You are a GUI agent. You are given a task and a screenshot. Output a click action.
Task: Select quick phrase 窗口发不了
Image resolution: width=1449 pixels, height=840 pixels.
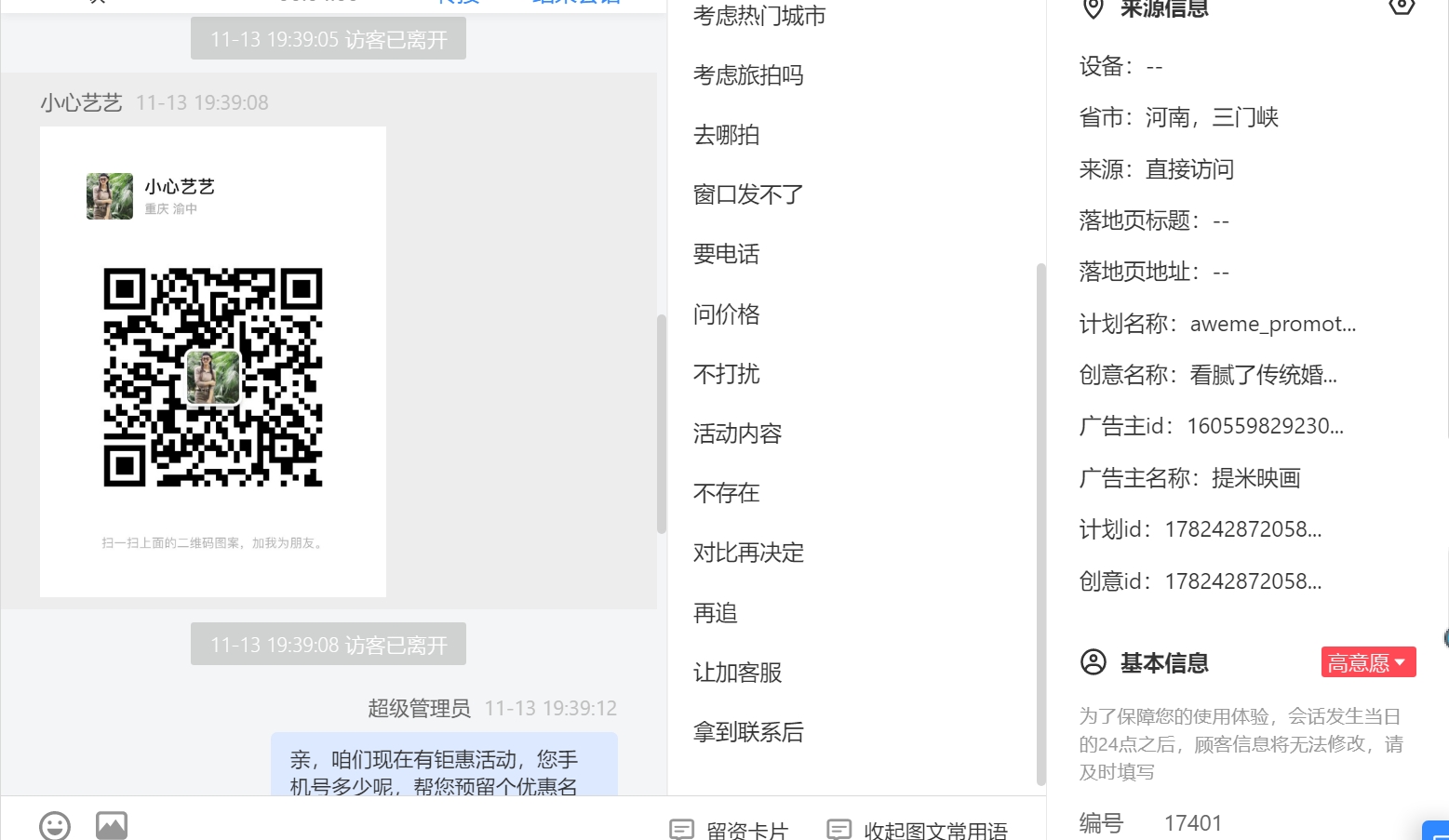click(x=748, y=194)
